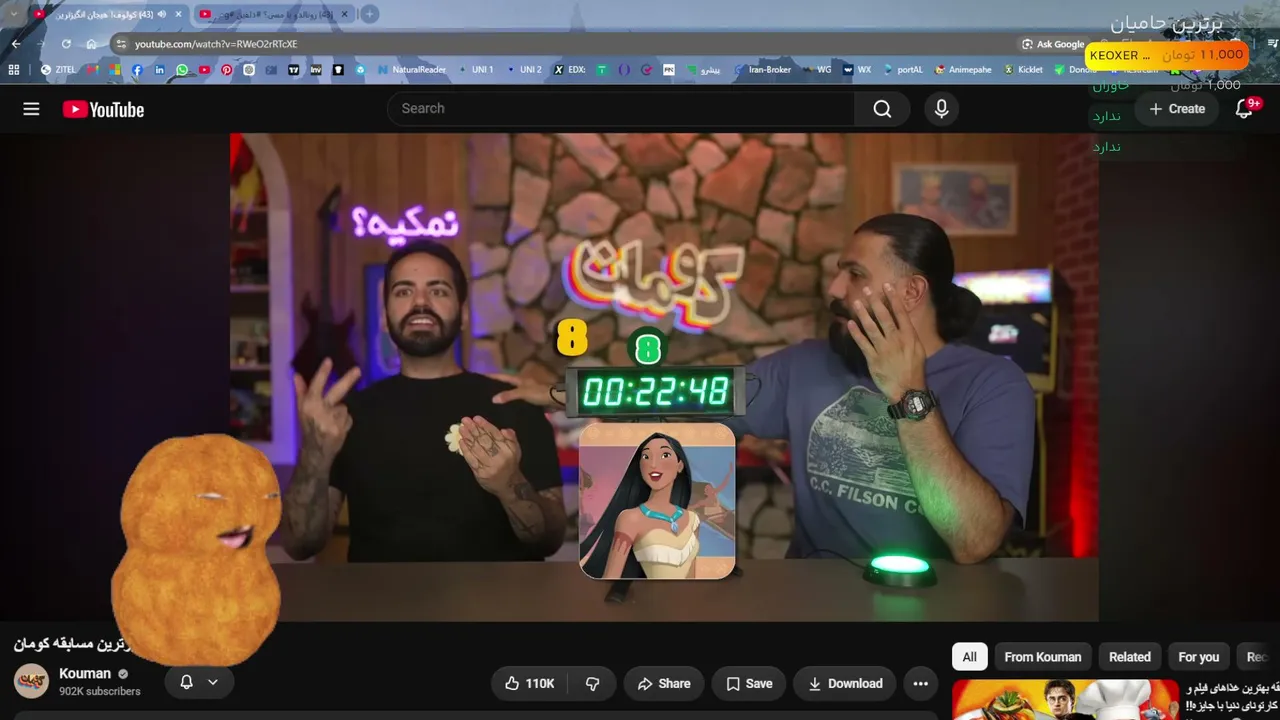
Task: Open the TradingView bookmark
Action: [x=294, y=70]
